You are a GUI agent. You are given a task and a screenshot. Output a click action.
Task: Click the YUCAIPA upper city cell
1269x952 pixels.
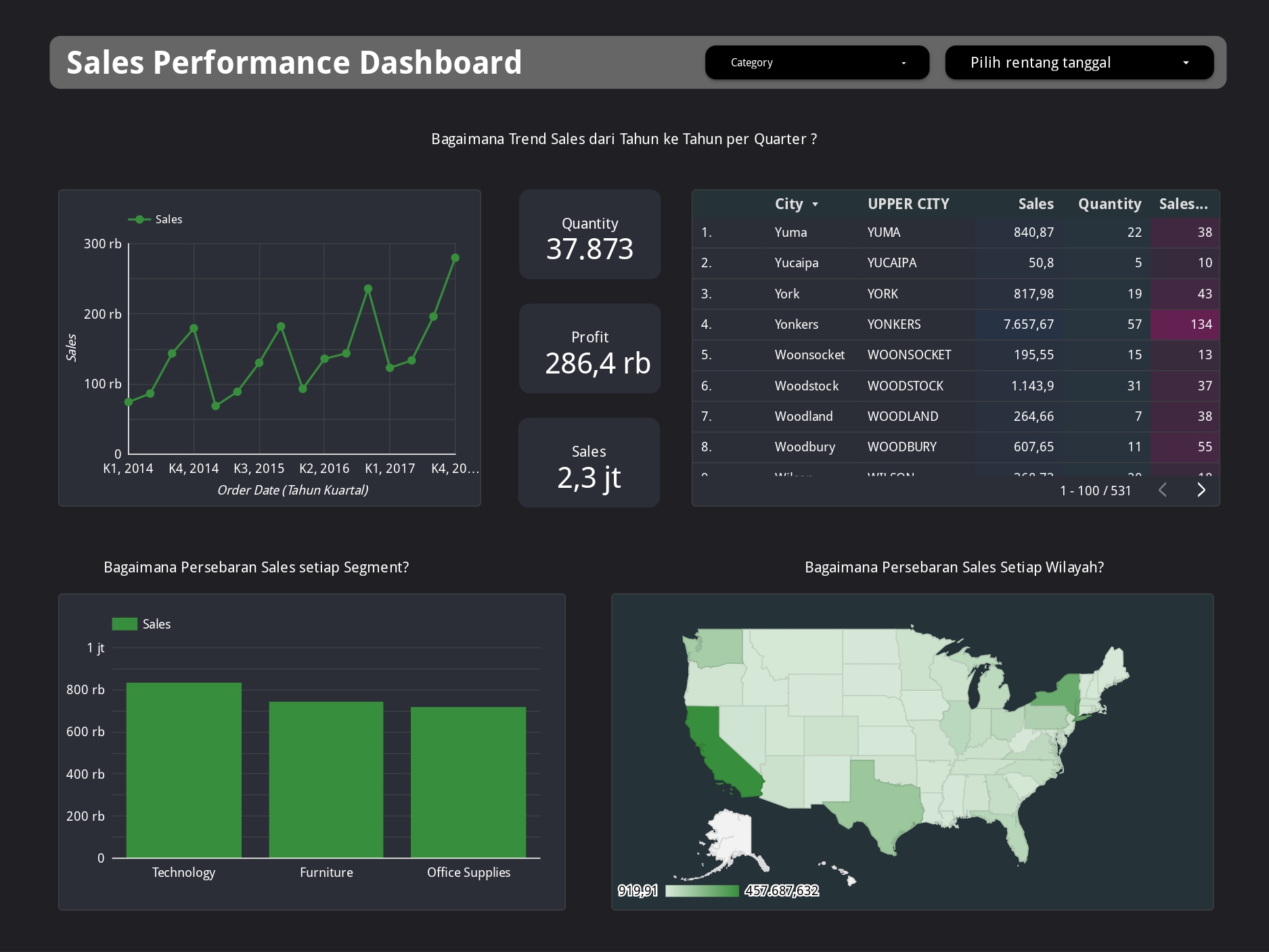coord(891,263)
